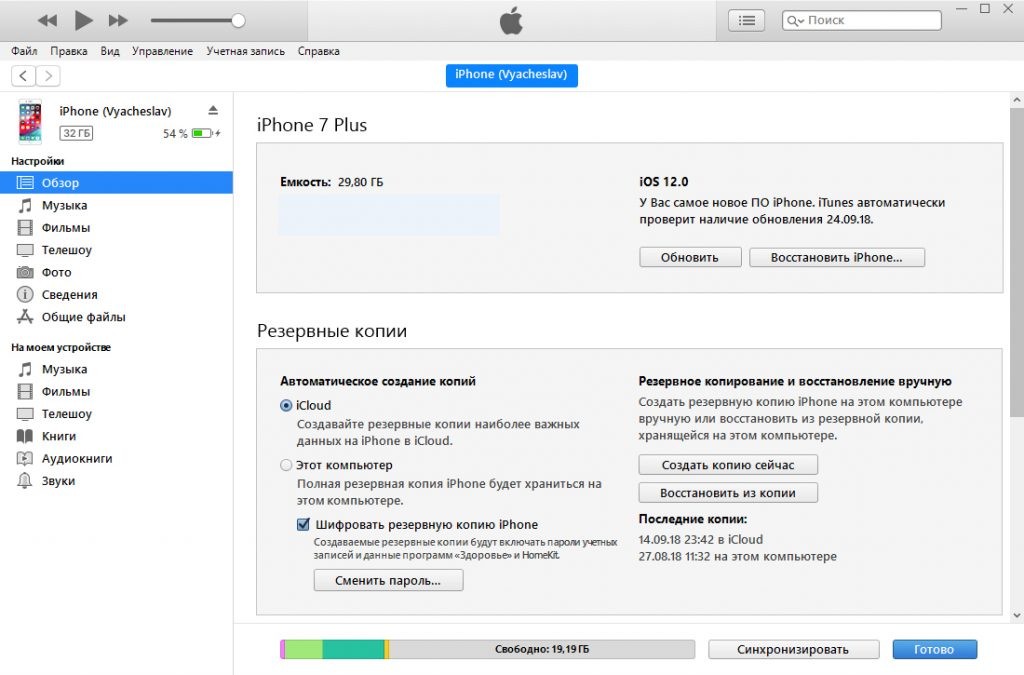Select the Этот компьютер radio button
This screenshot has width=1024, height=675.
(287, 465)
